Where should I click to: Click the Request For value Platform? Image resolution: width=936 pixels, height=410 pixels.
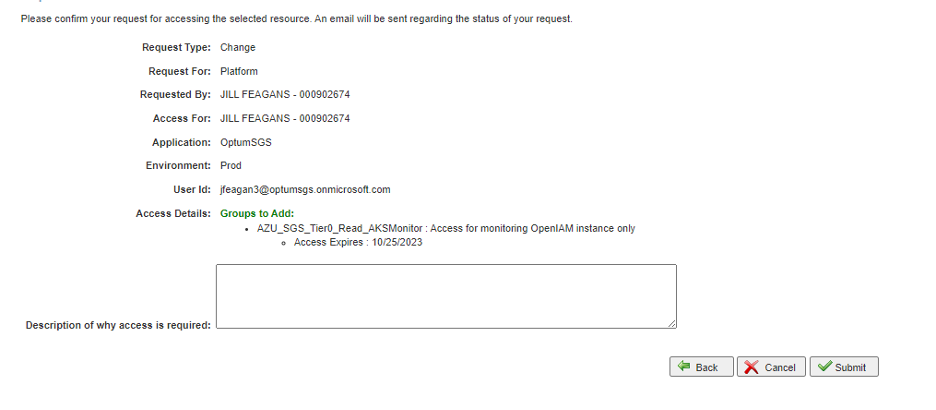tap(240, 71)
